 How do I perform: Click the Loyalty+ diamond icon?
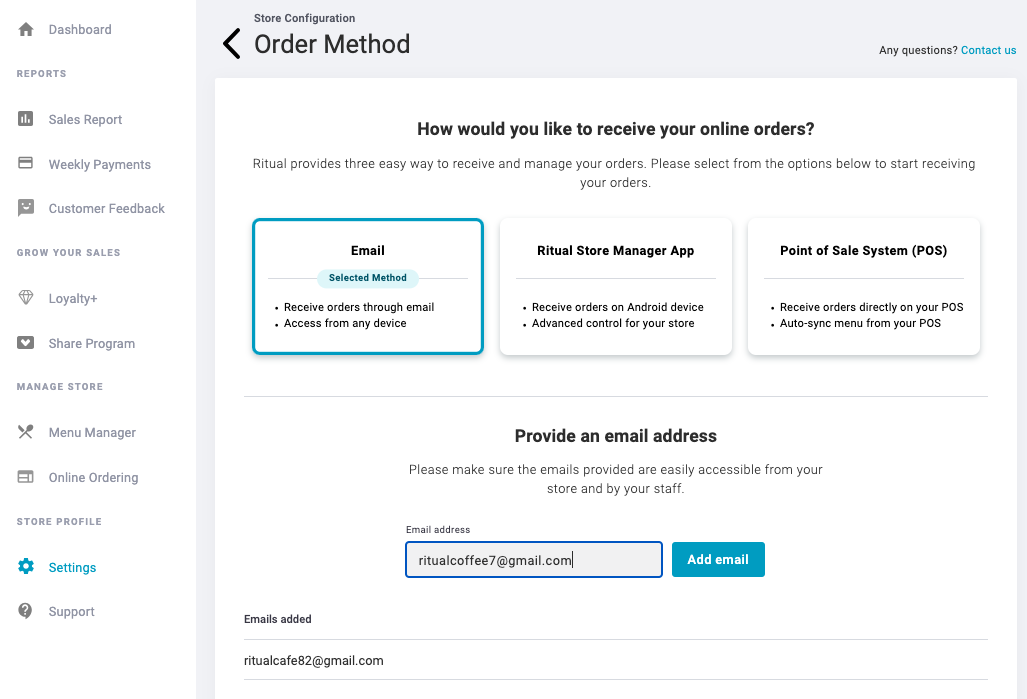(26, 298)
